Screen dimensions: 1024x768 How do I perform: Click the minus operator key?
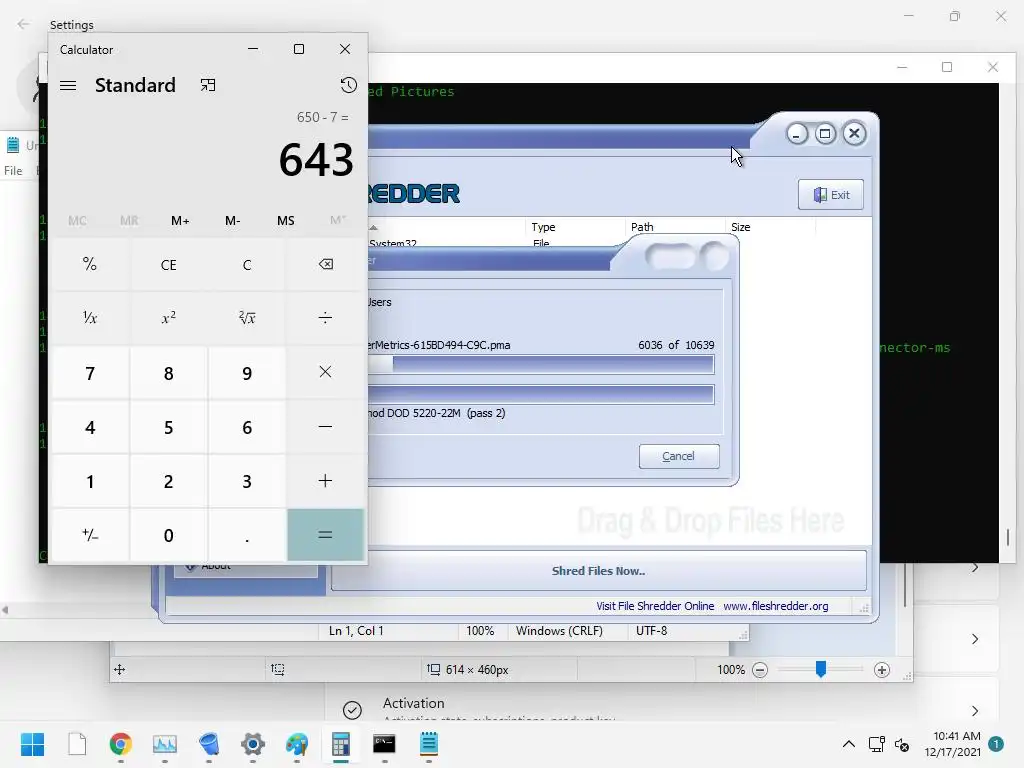tap(325, 426)
